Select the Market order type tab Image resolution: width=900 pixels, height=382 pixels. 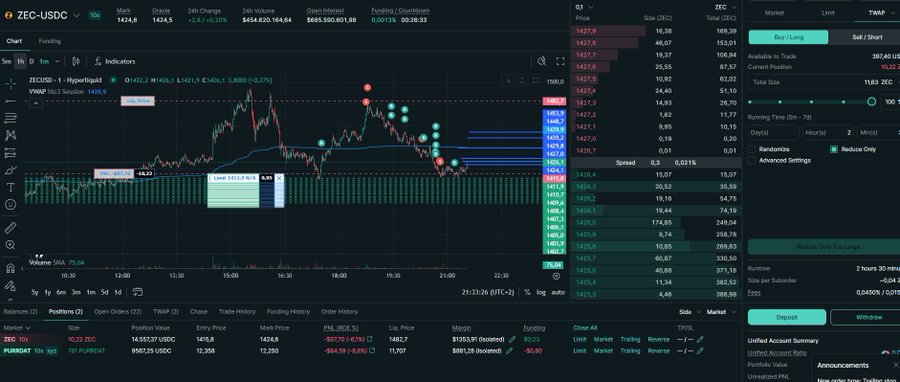point(774,12)
